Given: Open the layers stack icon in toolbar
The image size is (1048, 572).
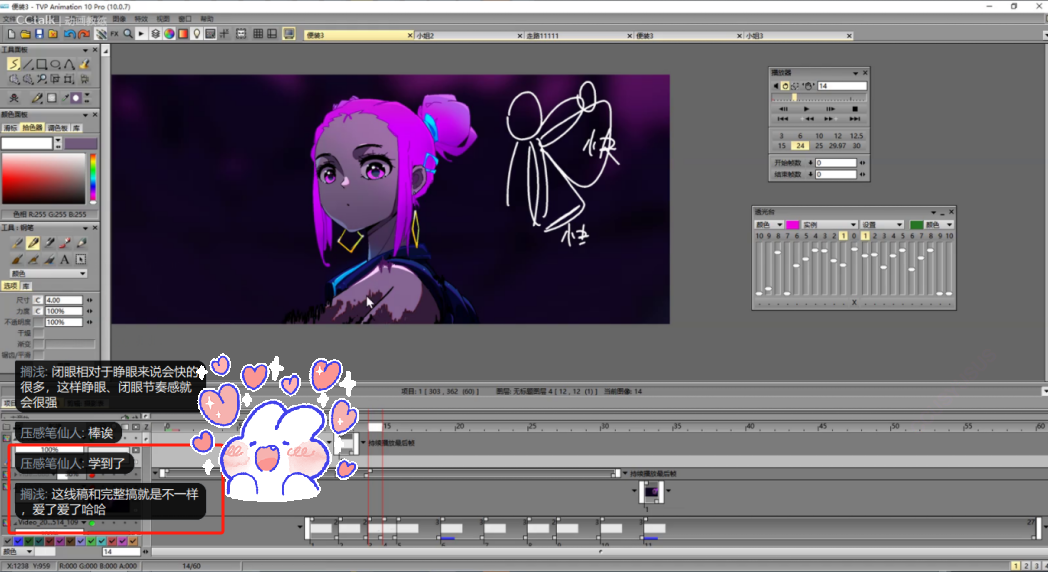Looking at the screenshot, I should [155, 34].
